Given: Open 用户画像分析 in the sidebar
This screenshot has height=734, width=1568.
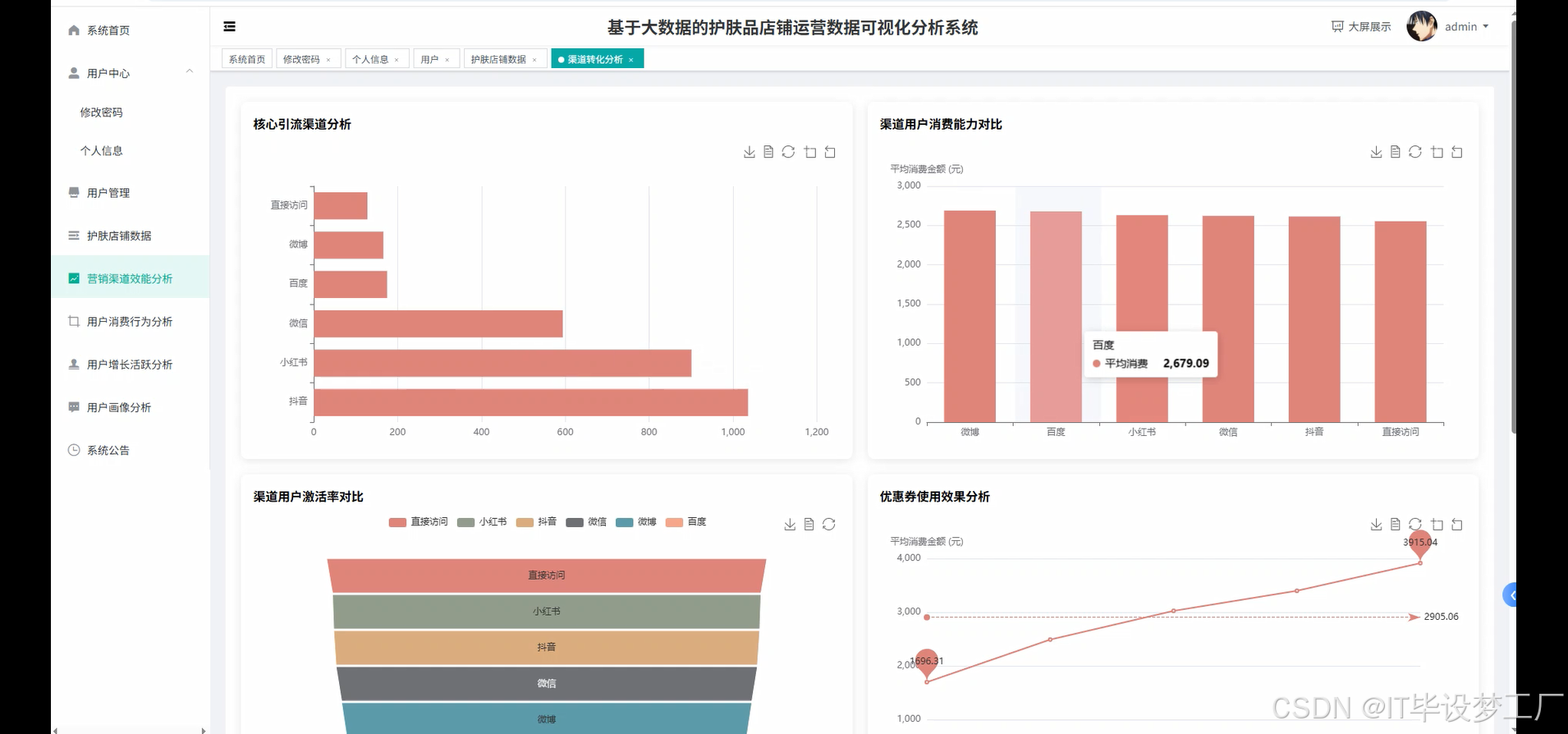Looking at the screenshot, I should point(130,407).
